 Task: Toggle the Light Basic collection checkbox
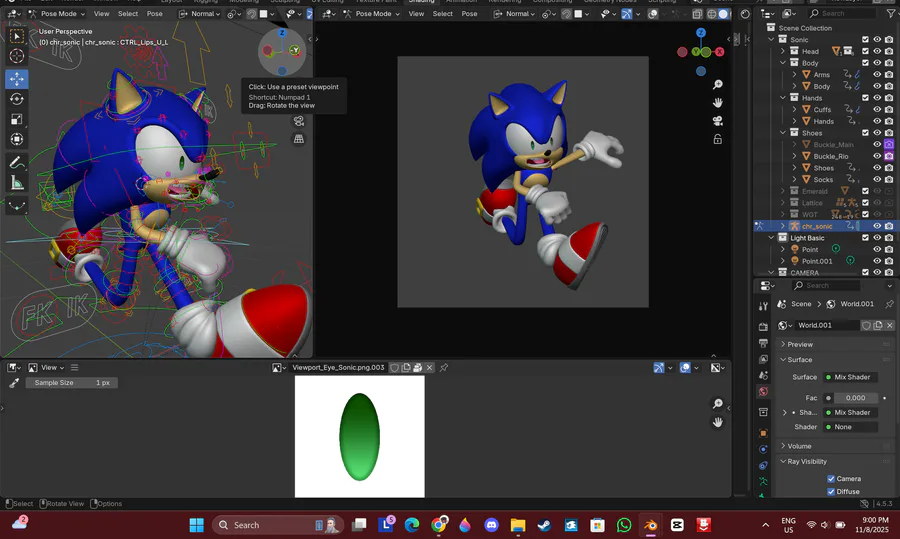pyautogui.click(x=866, y=238)
